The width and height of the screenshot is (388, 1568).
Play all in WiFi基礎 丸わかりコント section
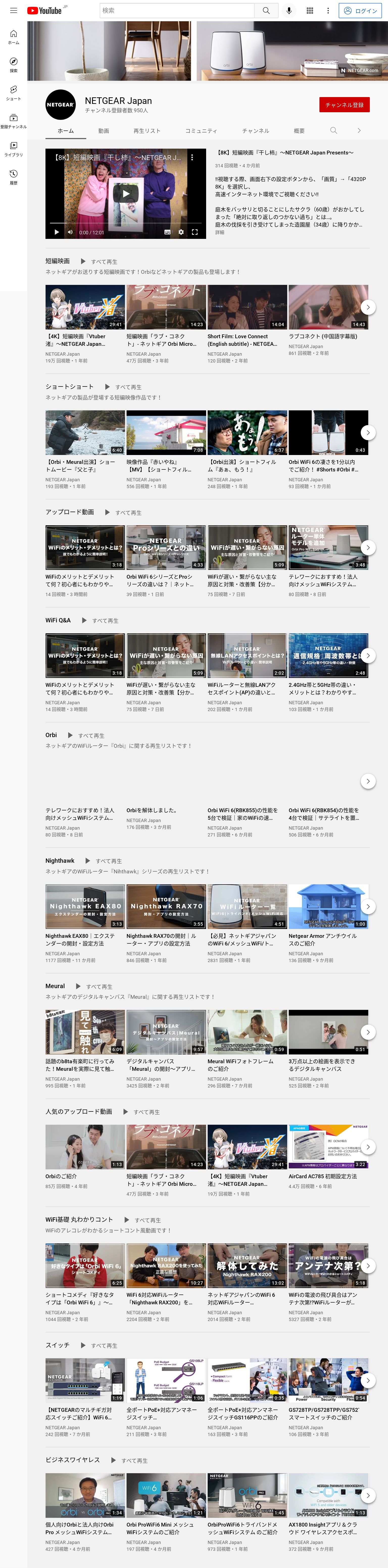[142, 1220]
